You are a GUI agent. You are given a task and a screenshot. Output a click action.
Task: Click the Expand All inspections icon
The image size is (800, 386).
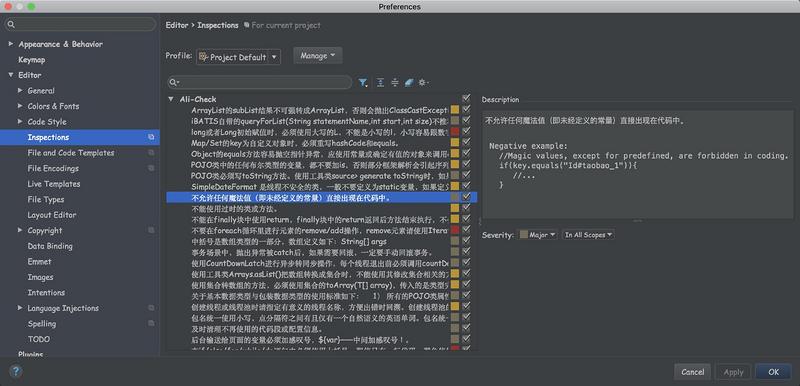tap(380, 83)
